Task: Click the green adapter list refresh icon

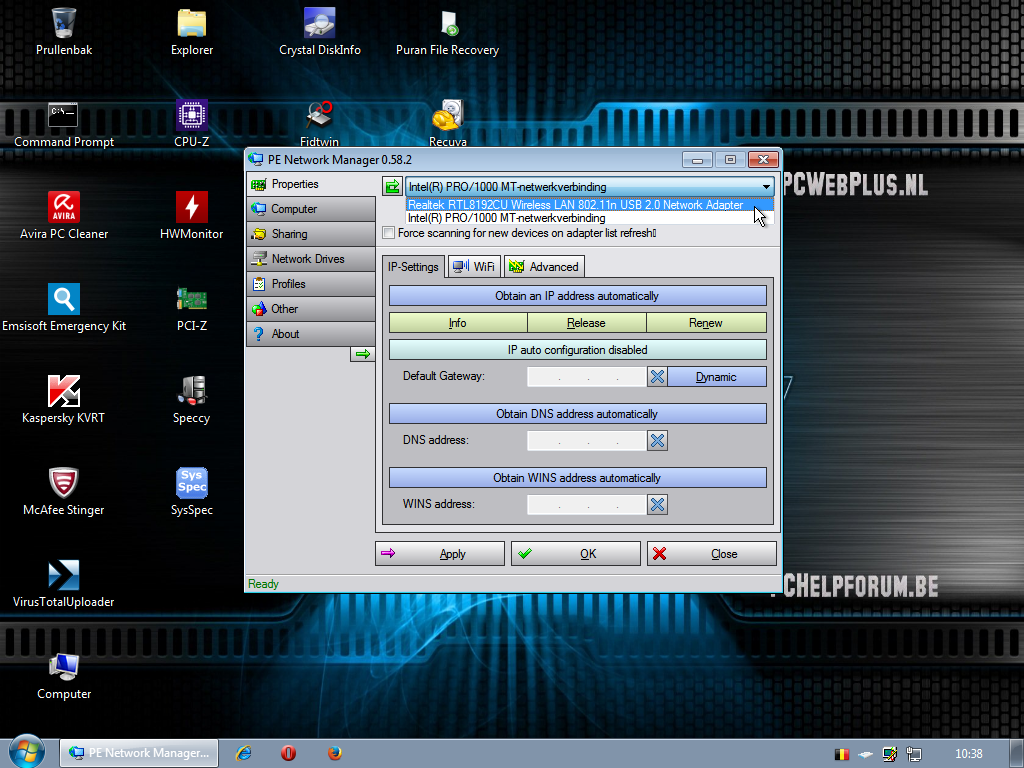Action: [392, 187]
